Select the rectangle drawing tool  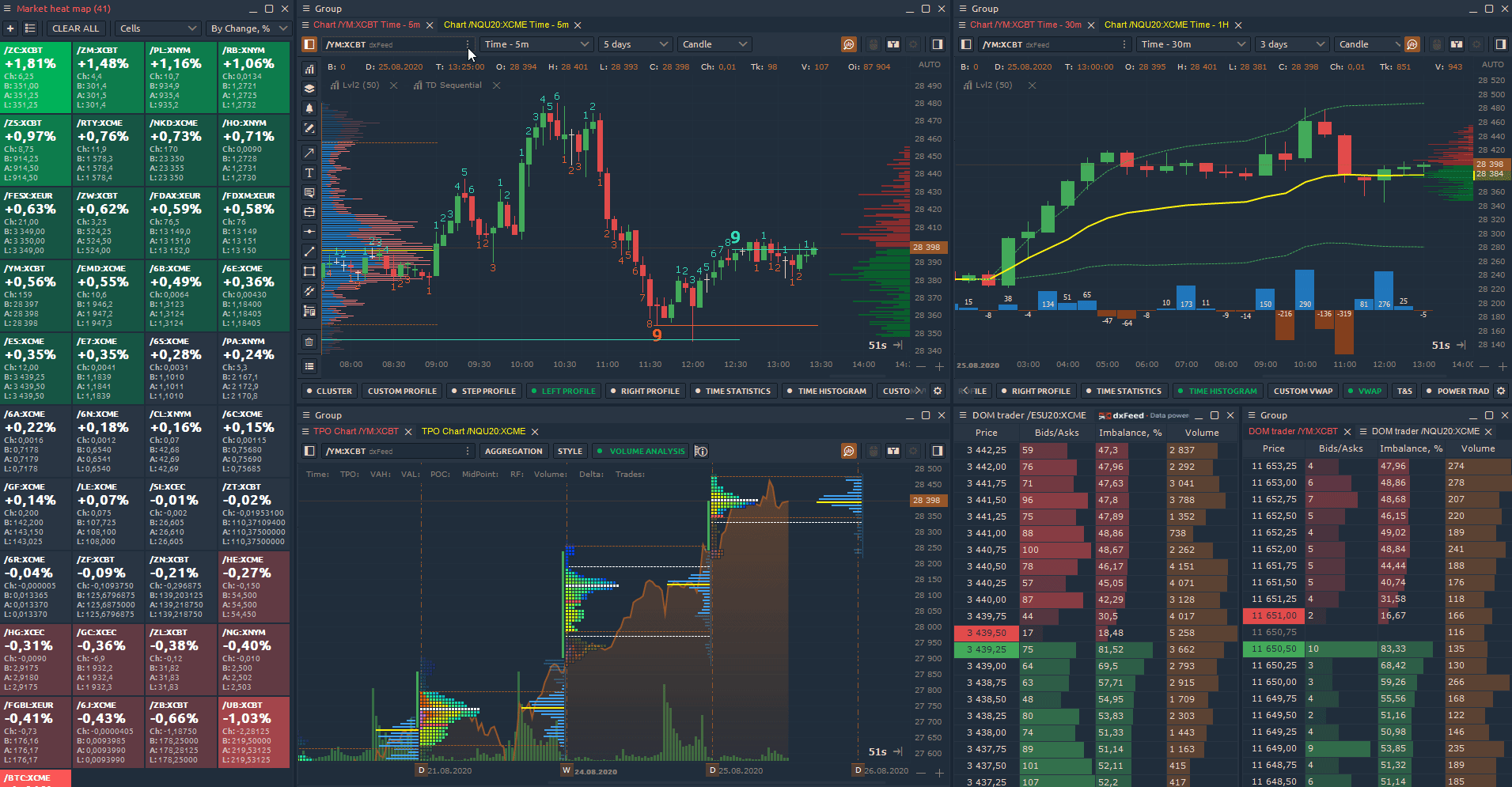(x=309, y=271)
